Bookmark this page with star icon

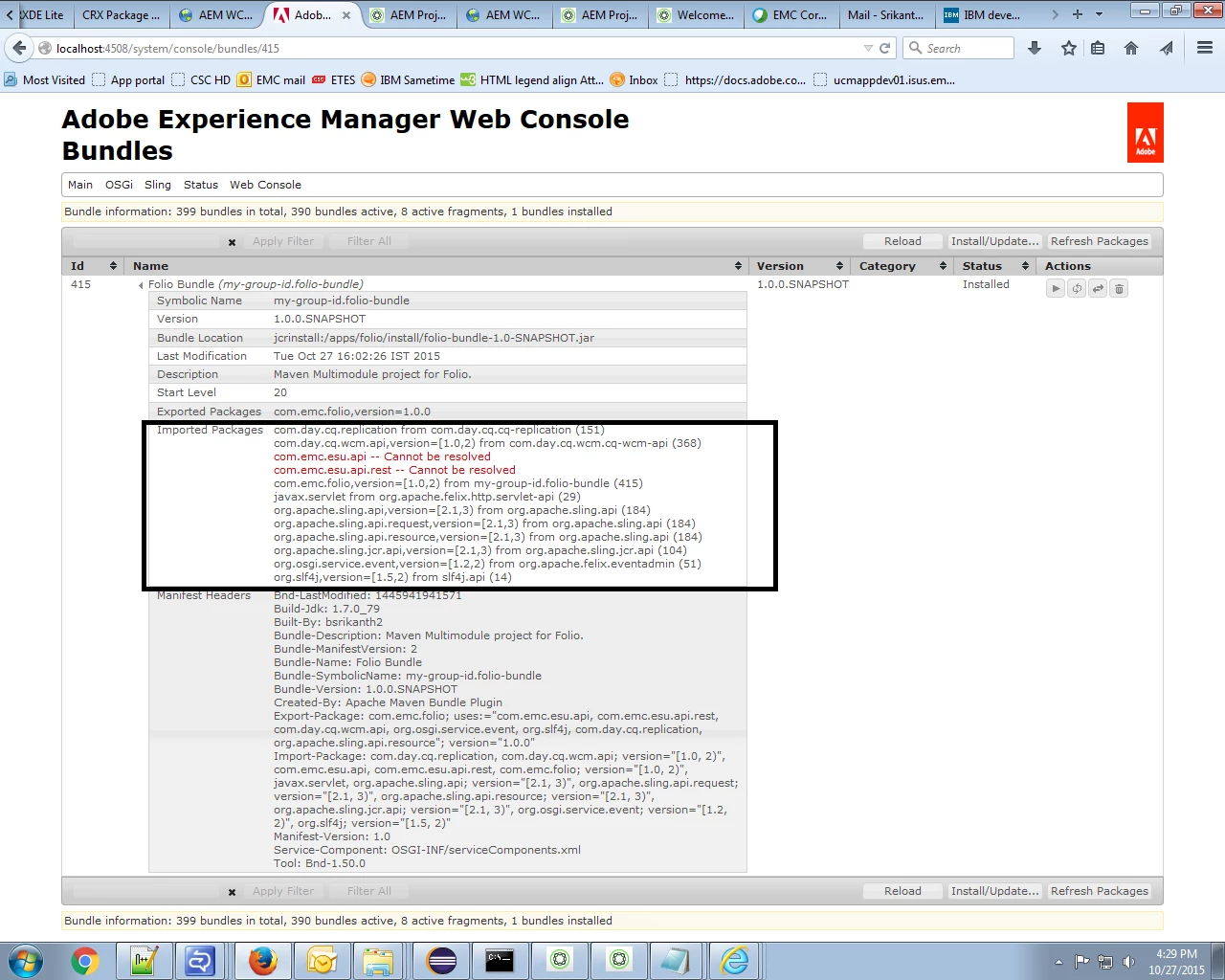click(x=1069, y=48)
